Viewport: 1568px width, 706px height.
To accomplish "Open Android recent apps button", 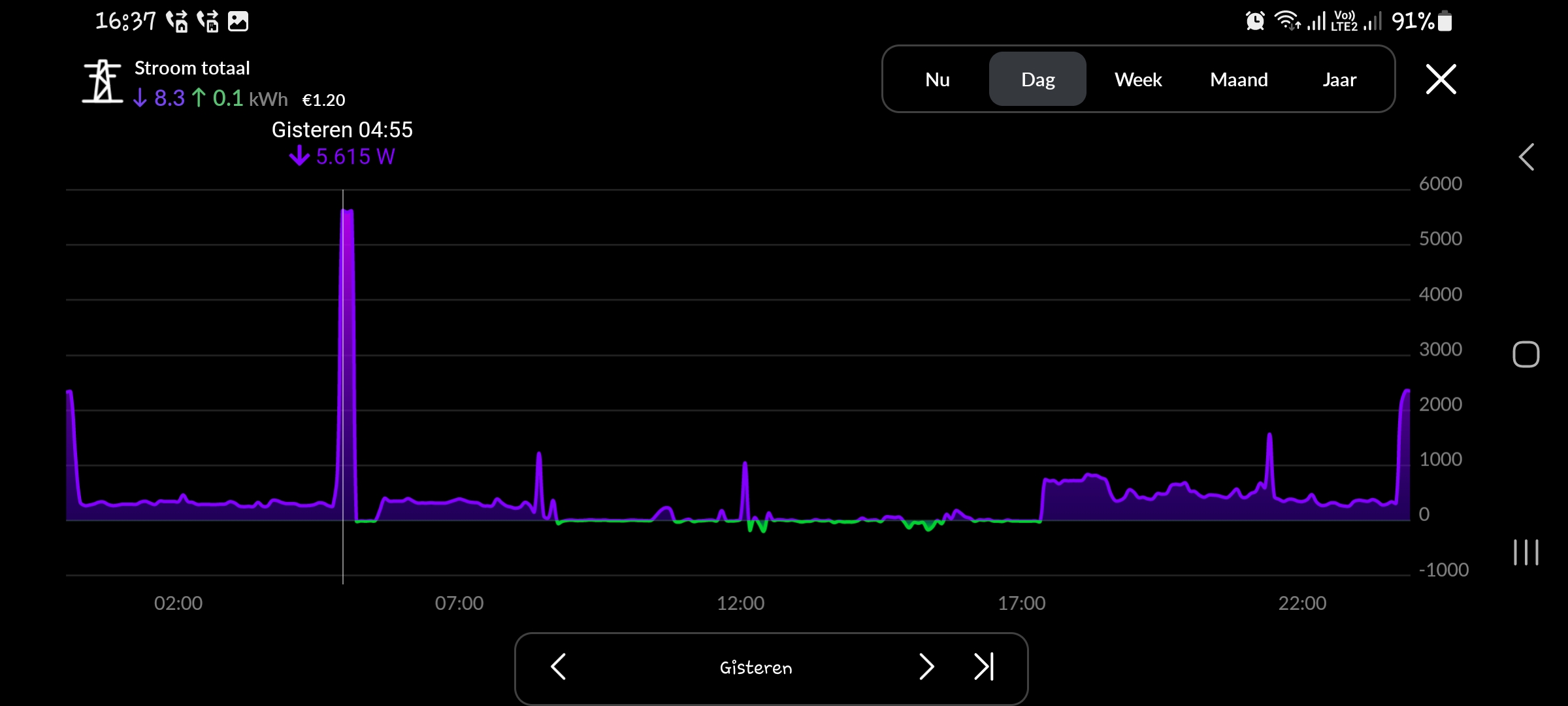I will 1526,552.
